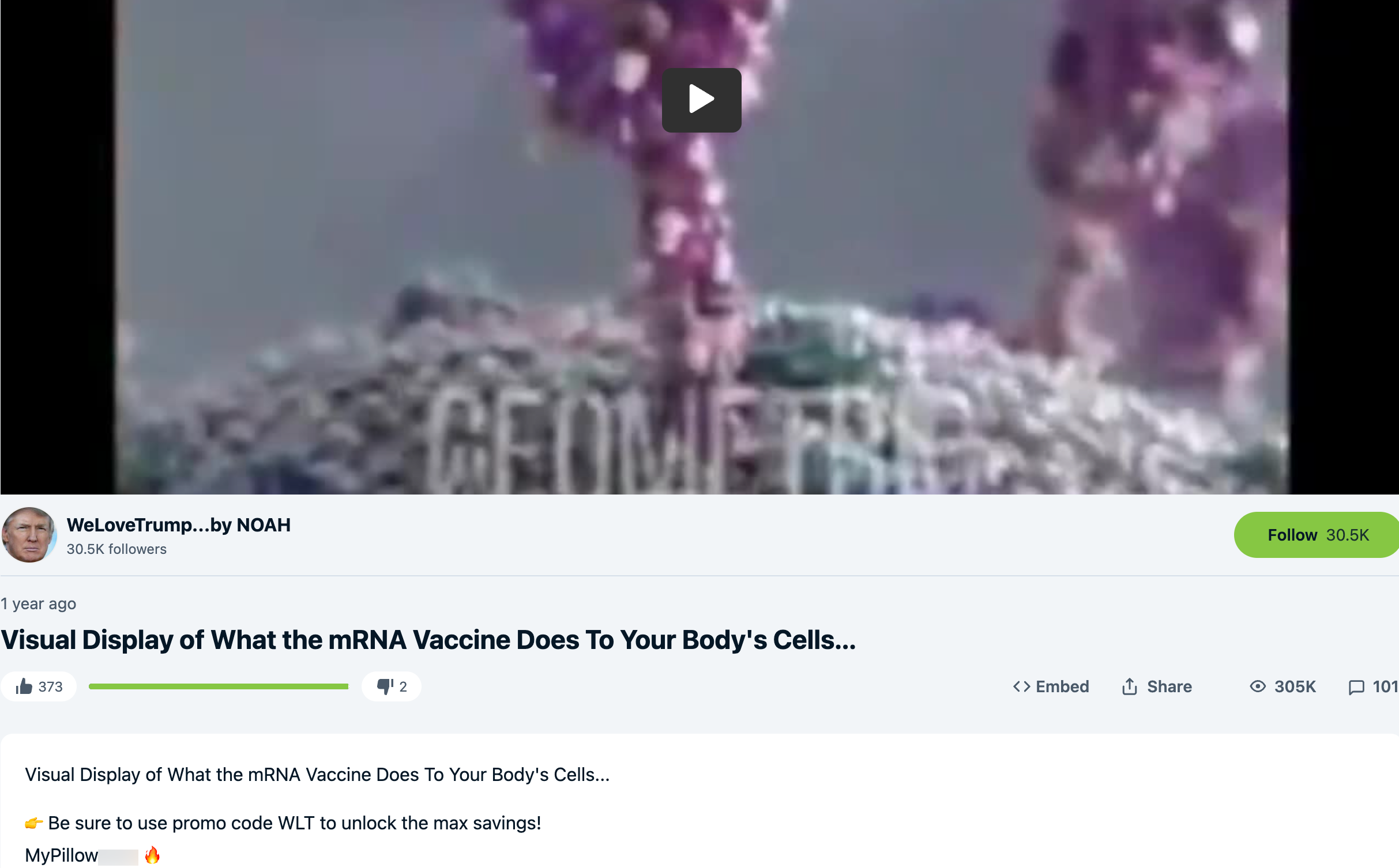Open comments via speech bubble icon
Viewport: 1399px width, 868px height.
point(1356,687)
